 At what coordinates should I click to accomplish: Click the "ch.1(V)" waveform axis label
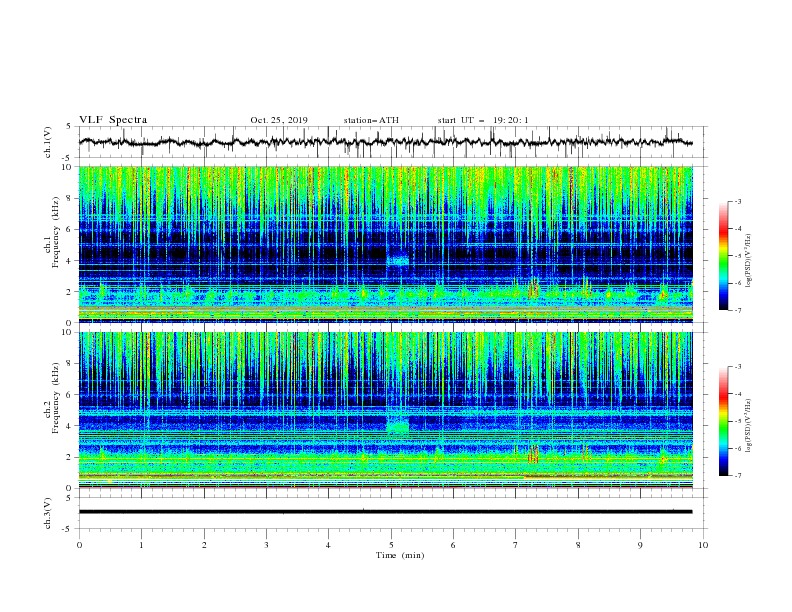coord(48,142)
